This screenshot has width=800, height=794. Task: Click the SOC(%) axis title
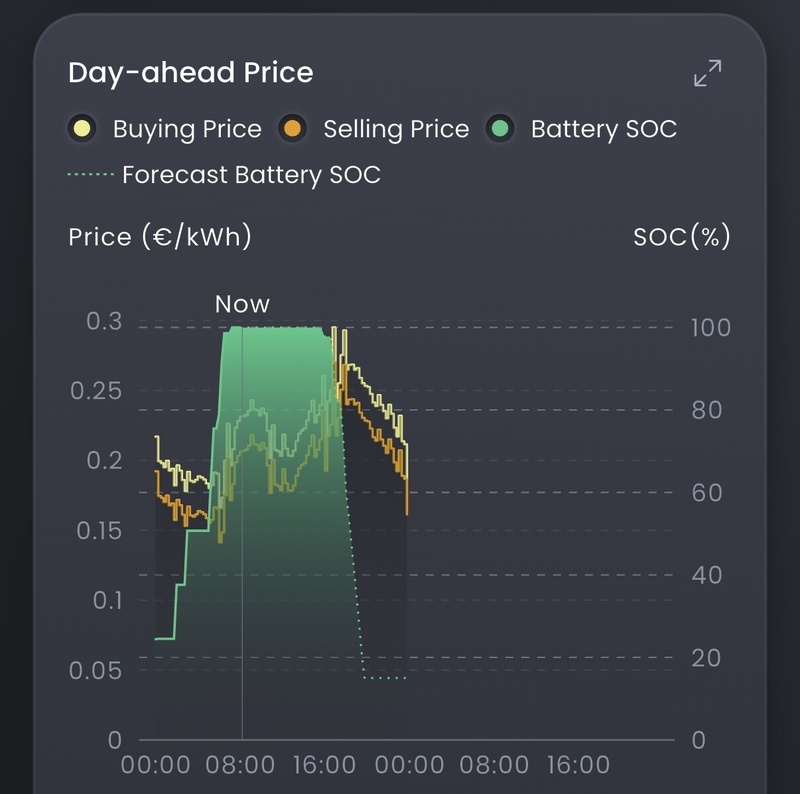(682, 237)
